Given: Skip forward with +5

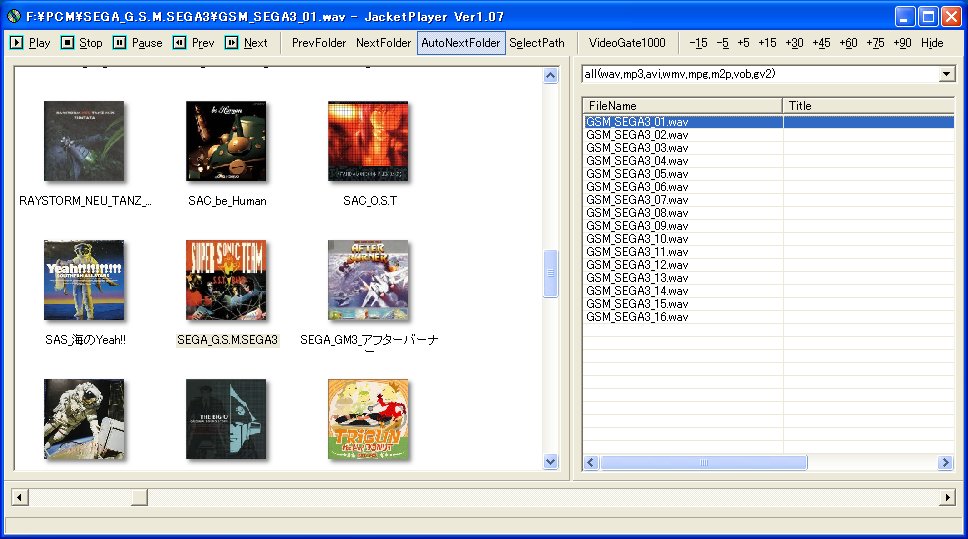Looking at the screenshot, I should [743, 43].
